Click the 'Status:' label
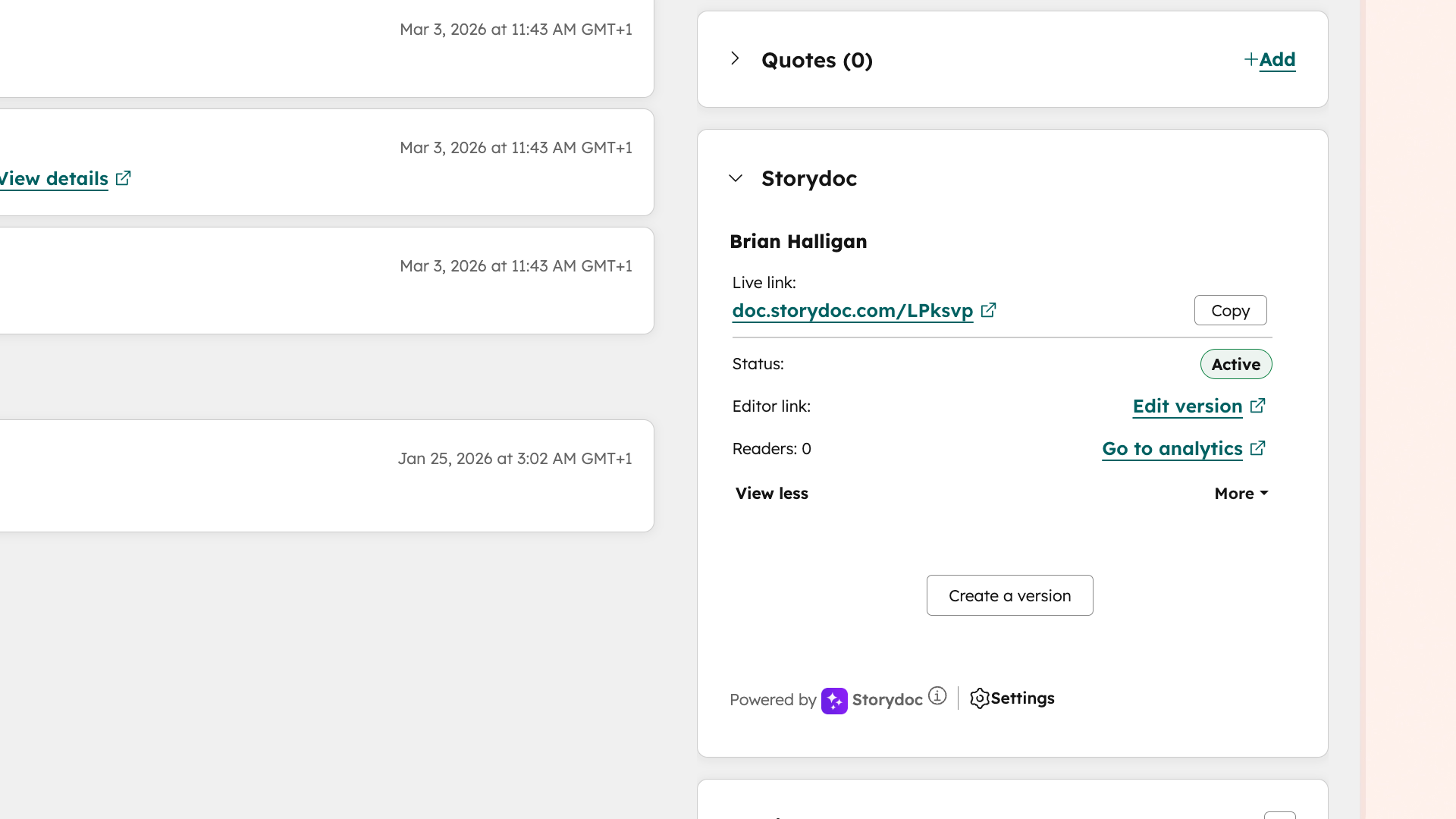Image resolution: width=1456 pixels, height=819 pixels. pyautogui.click(x=758, y=364)
